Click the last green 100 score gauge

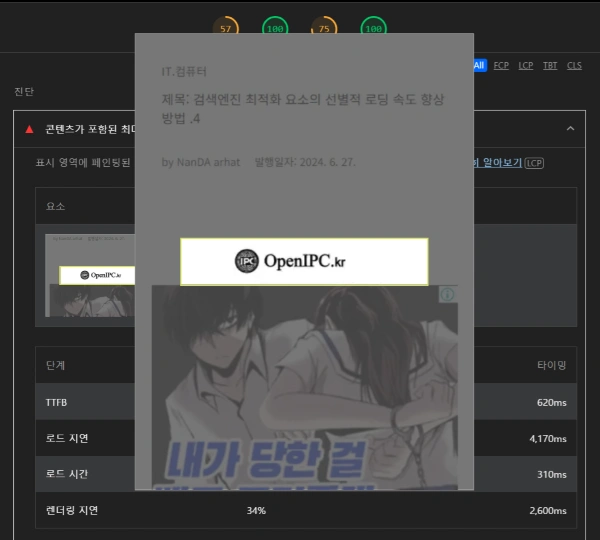click(x=373, y=28)
